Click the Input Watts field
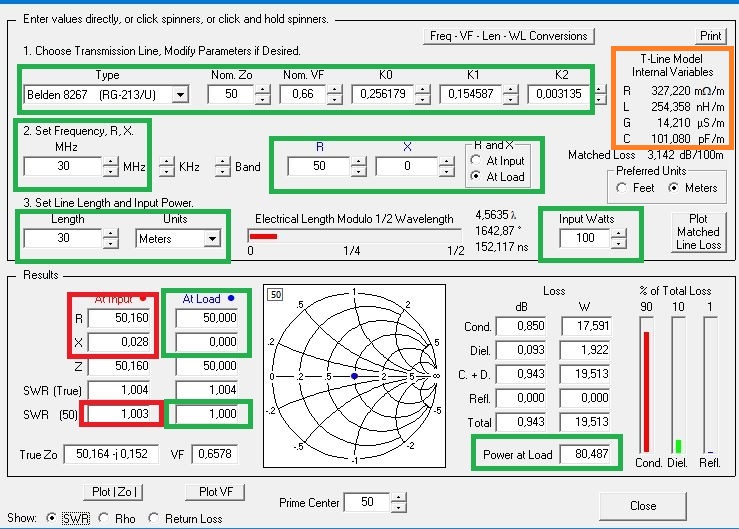The image size is (739, 529). tap(584, 238)
